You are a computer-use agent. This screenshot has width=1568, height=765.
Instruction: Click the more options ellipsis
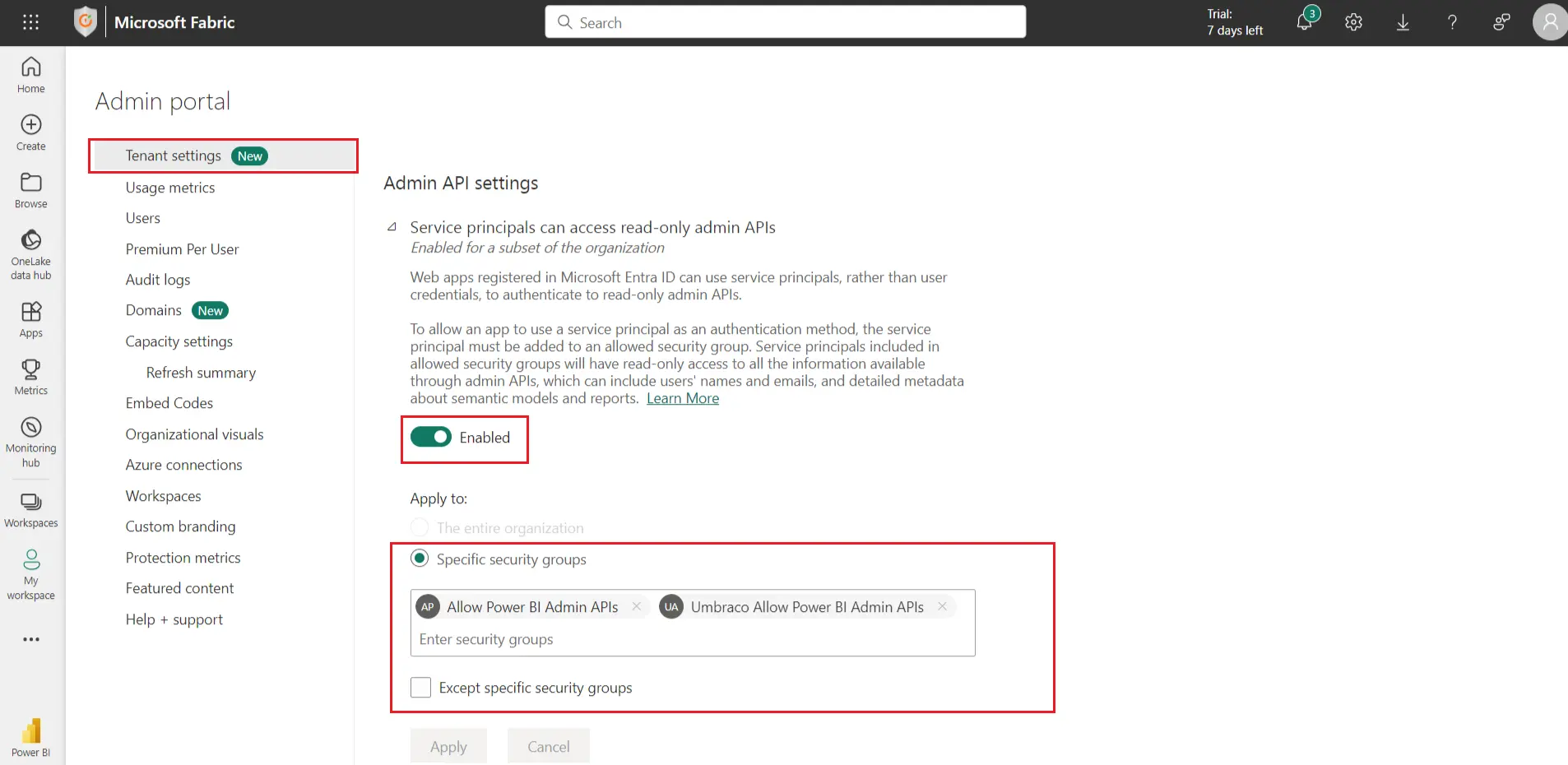(x=31, y=639)
